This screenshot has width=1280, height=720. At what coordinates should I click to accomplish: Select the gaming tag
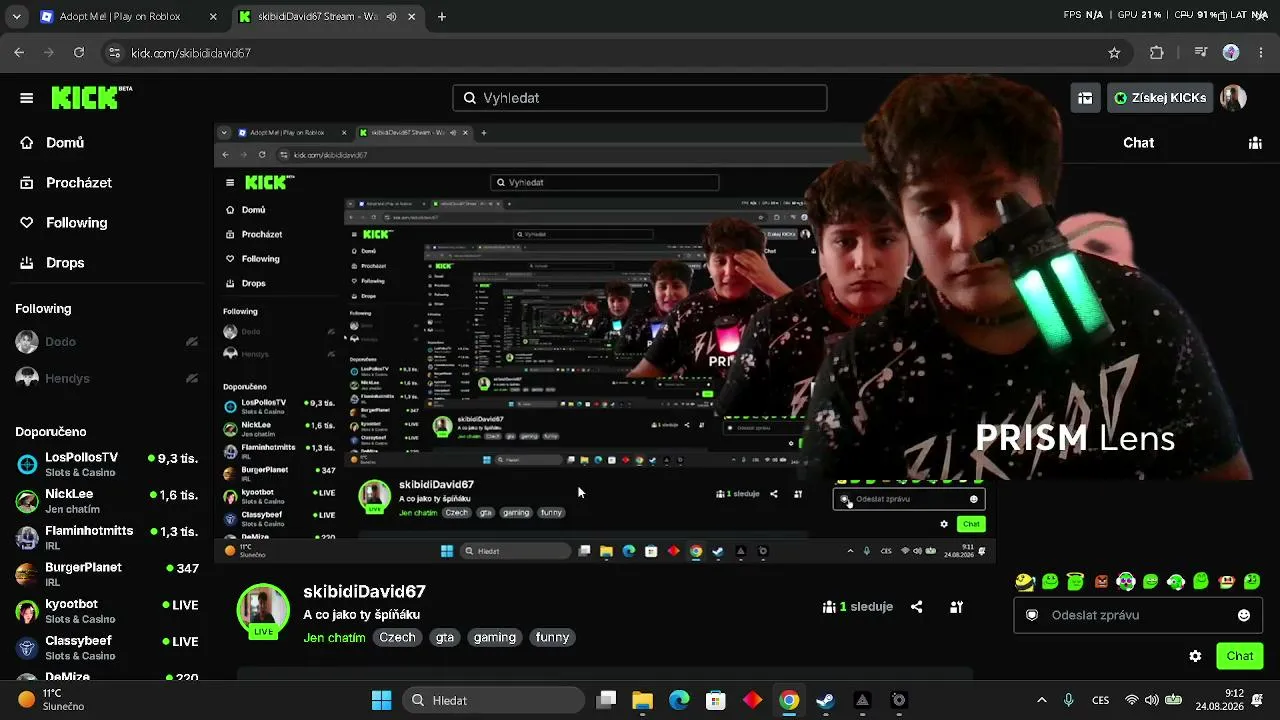pyautogui.click(x=495, y=638)
